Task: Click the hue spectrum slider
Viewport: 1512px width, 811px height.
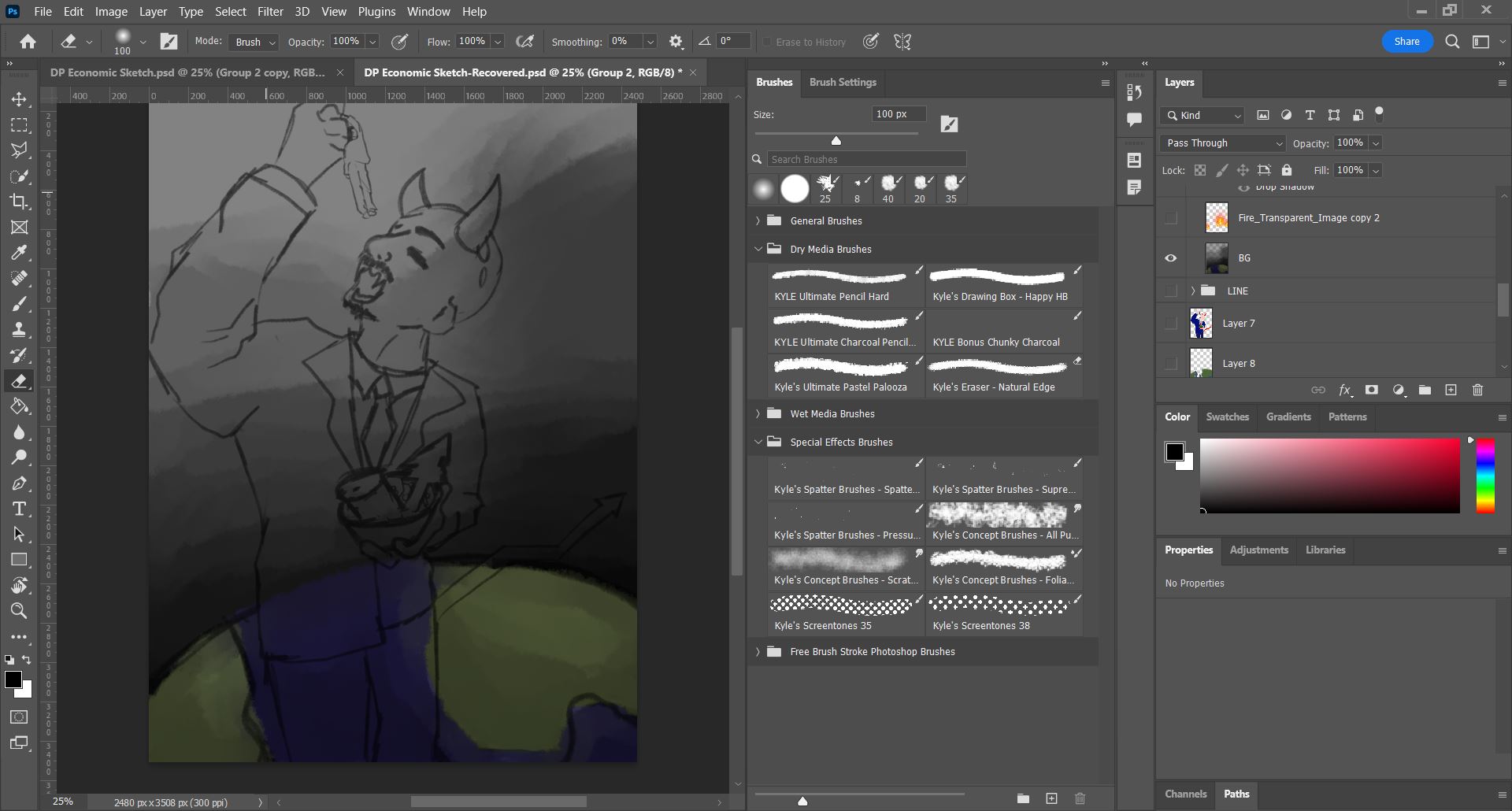Action: 1485,477
